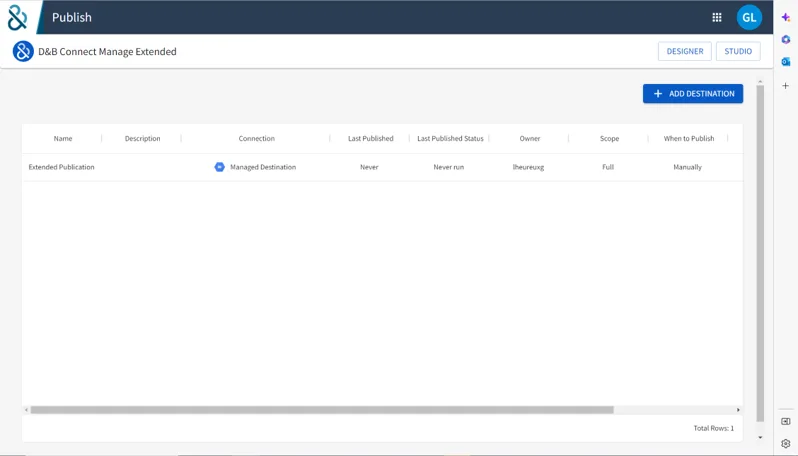Image resolution: width=798 pixels, height=456 pixels.
Task: Click the Manually publish schedule cell
Action: tap(687, 167)
